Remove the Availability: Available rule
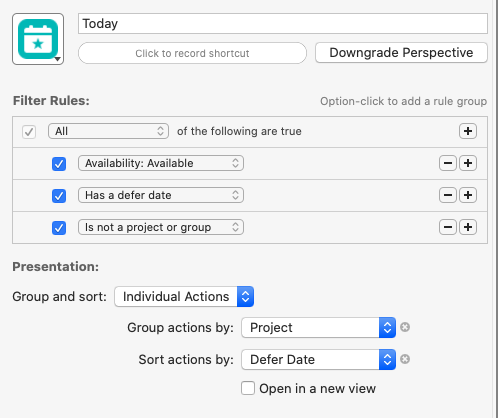 click(x=448, y=163)
